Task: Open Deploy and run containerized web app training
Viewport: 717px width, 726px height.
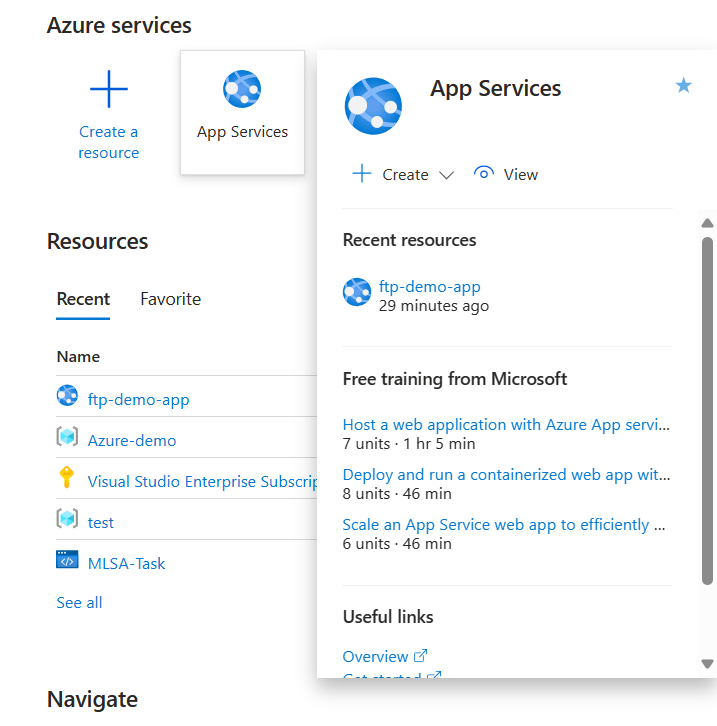Action: (x=506, y=475)
